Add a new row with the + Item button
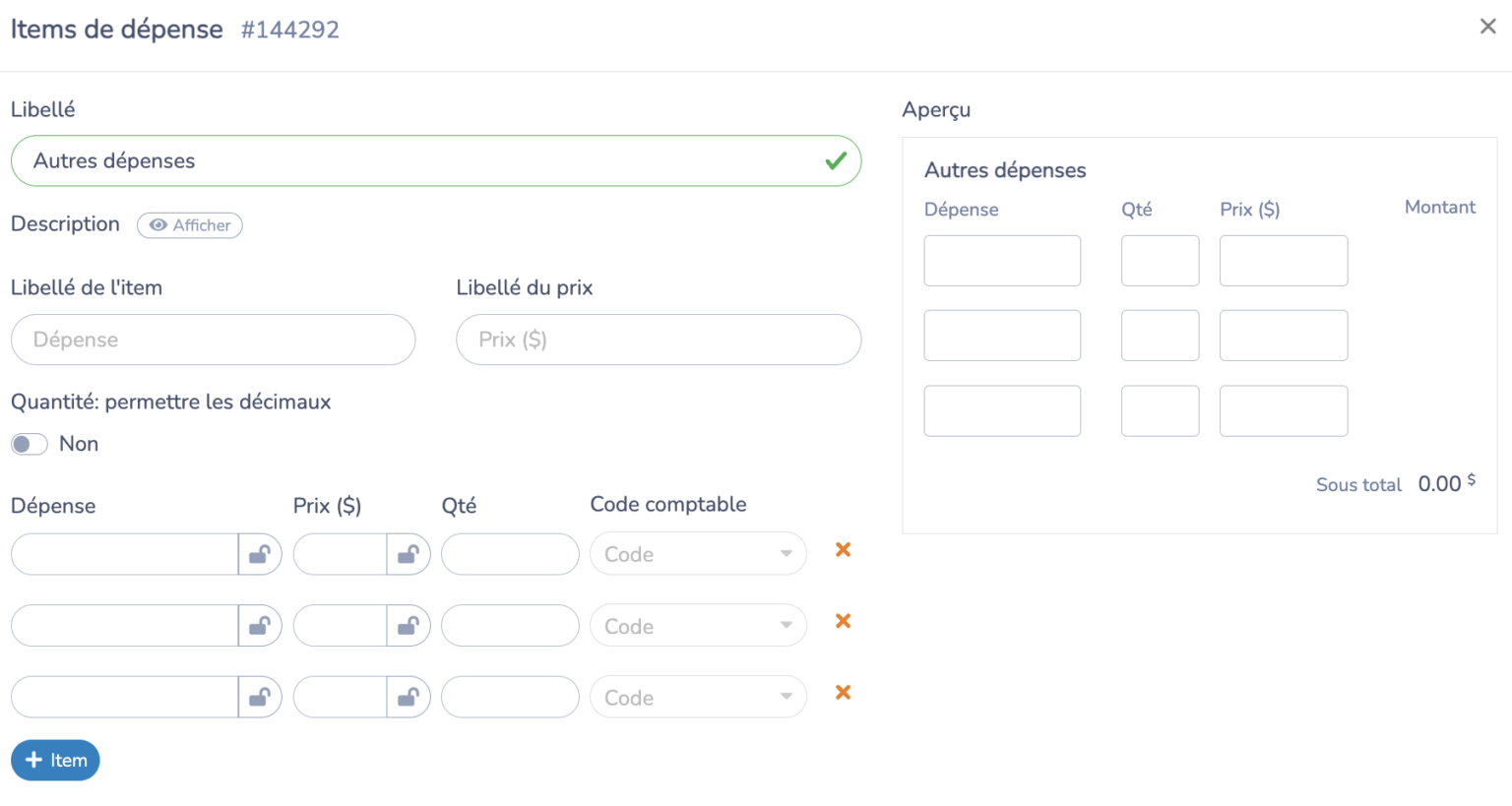Image resolution: width=1512 pixels, height=806 pixels. tap(55, 760)
